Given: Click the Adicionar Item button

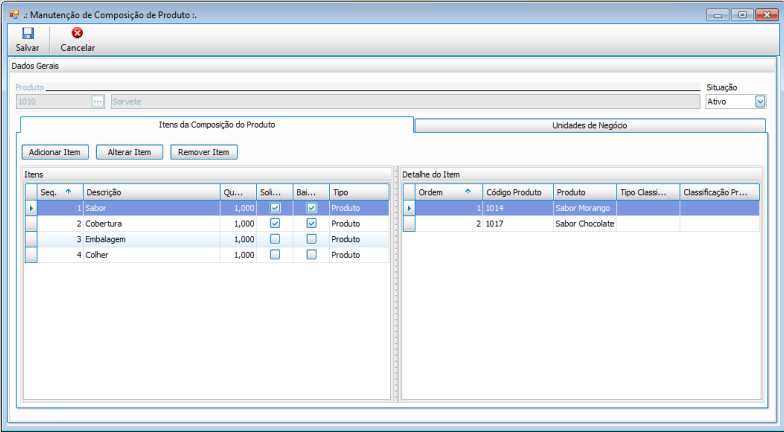Looking at the screenshot, I should 55,152.
